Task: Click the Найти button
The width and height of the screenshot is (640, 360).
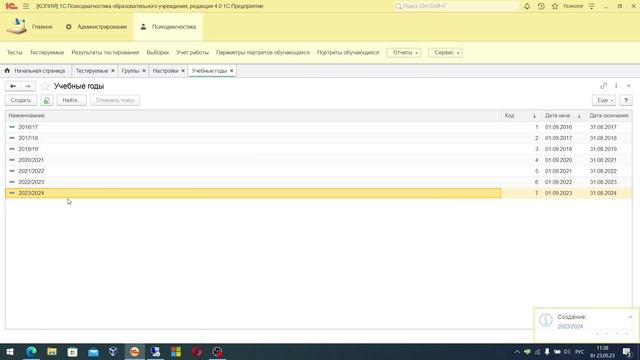Action: tap(71, 100)
